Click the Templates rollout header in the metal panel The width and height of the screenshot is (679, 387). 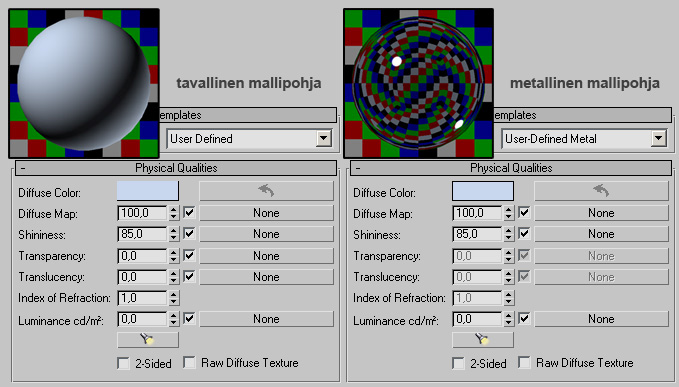point(583,115)
